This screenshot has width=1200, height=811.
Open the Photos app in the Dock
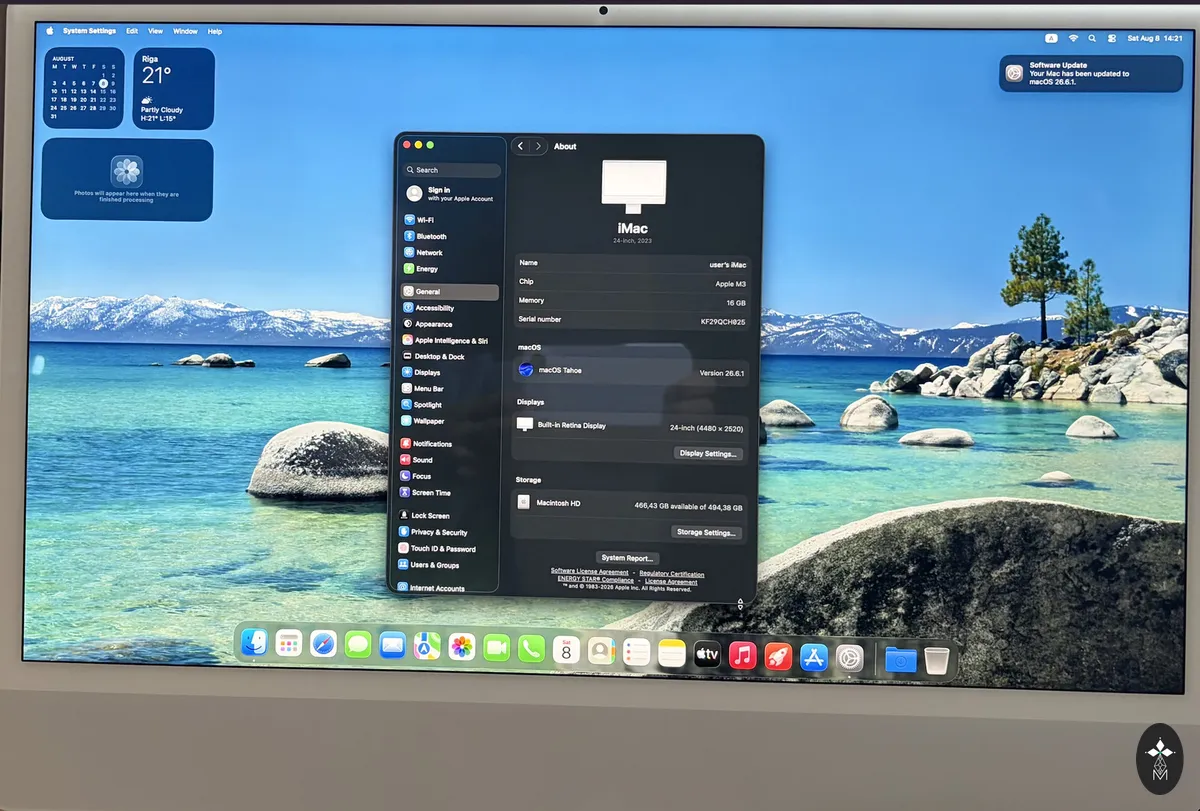click(461, 647)
